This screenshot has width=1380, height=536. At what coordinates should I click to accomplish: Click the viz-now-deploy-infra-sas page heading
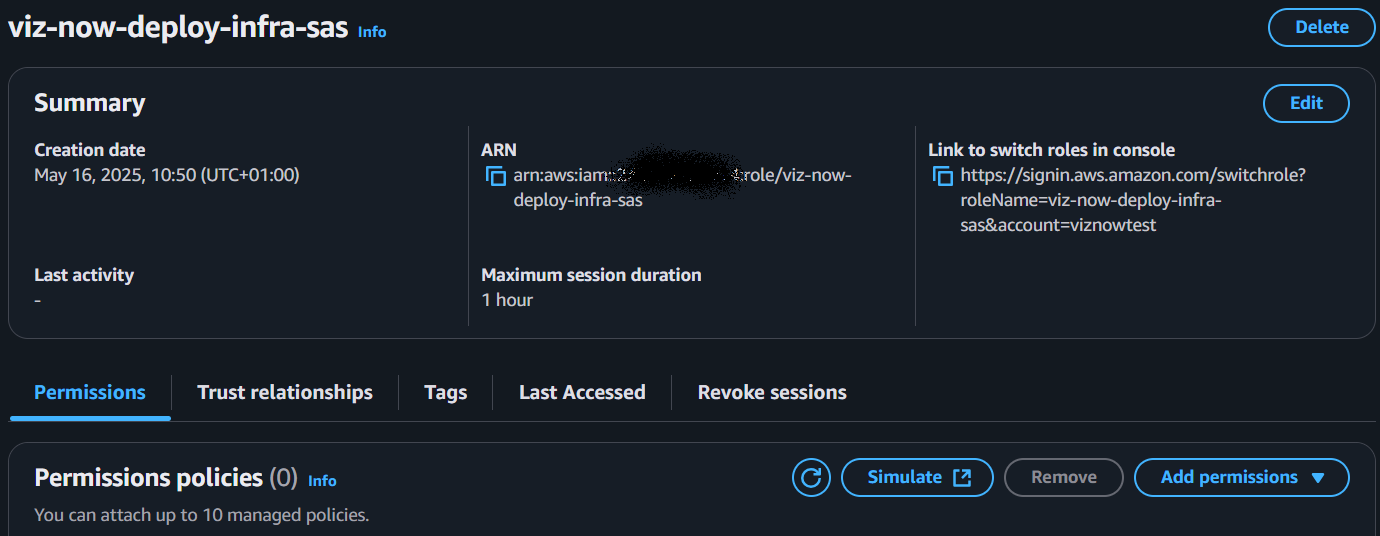178,27
